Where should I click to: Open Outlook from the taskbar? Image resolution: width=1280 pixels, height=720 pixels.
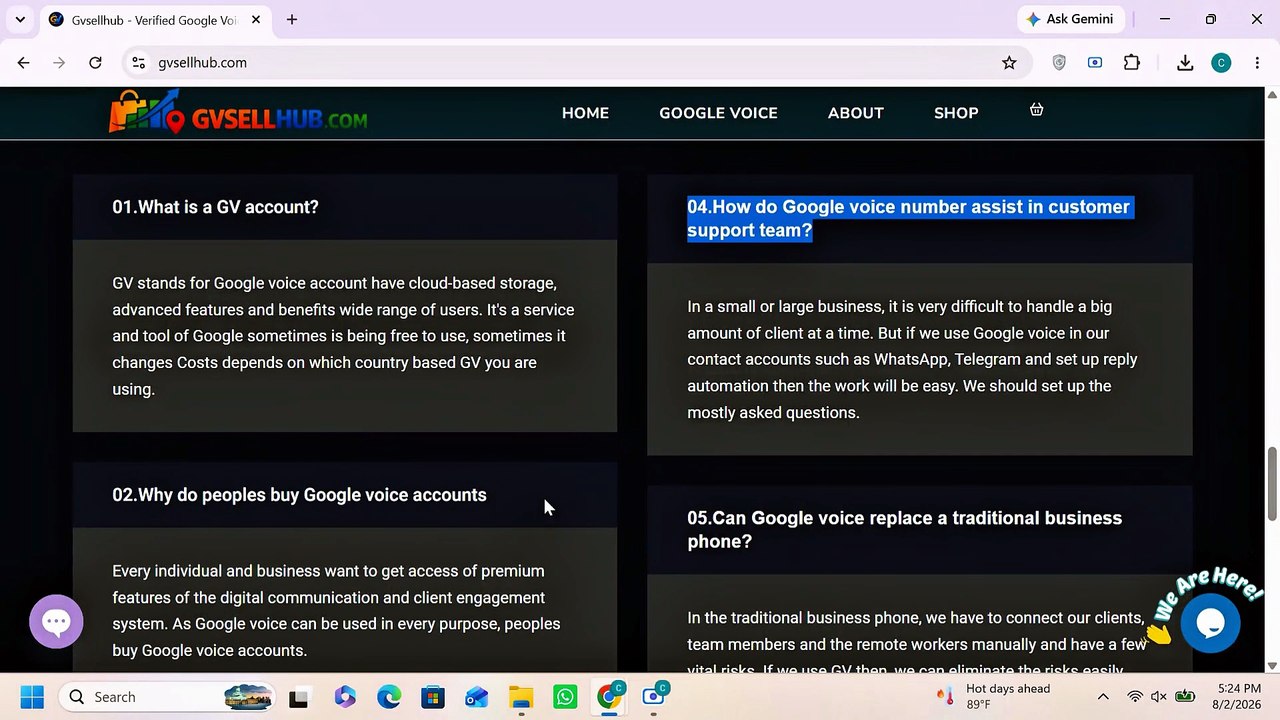pos(477,697)
